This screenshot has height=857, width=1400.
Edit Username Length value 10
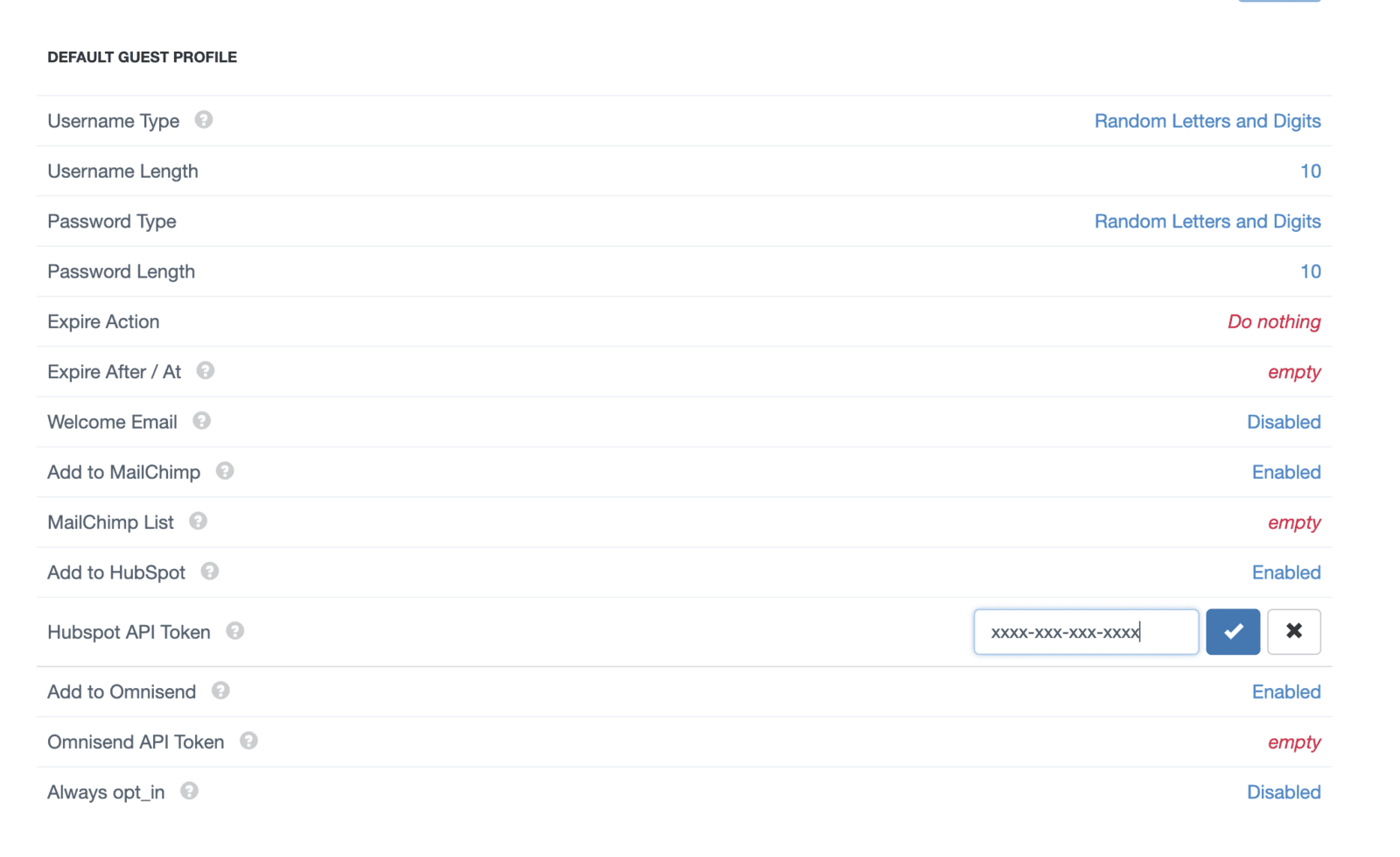click(1311, 172)
